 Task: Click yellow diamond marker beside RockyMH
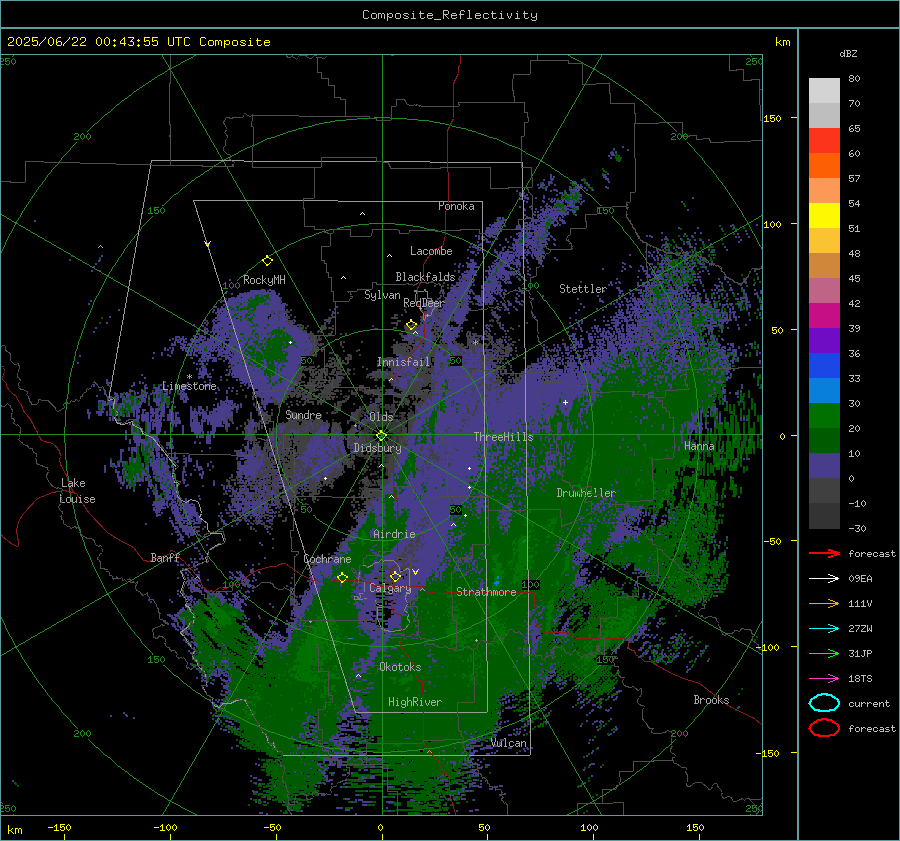click(267, 261)
